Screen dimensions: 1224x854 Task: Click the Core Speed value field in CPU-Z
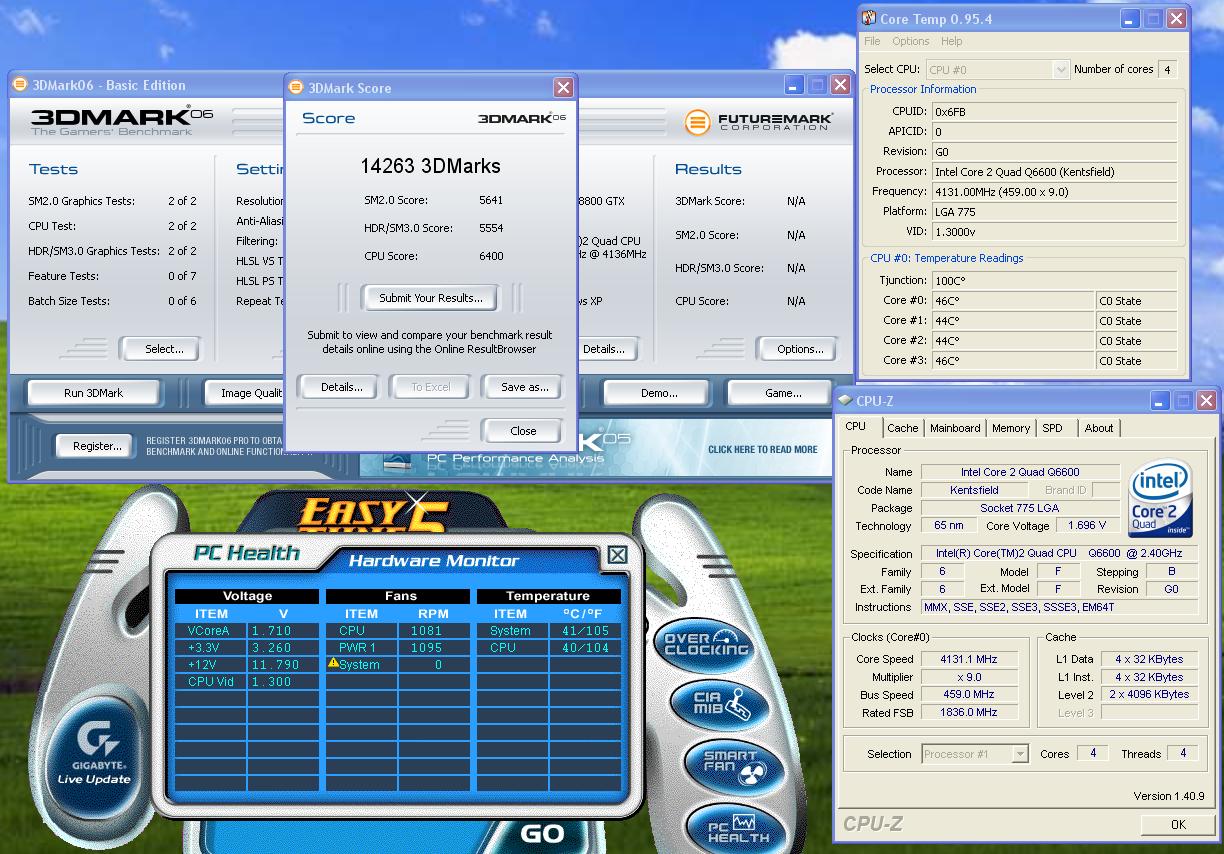click(969, 659)
